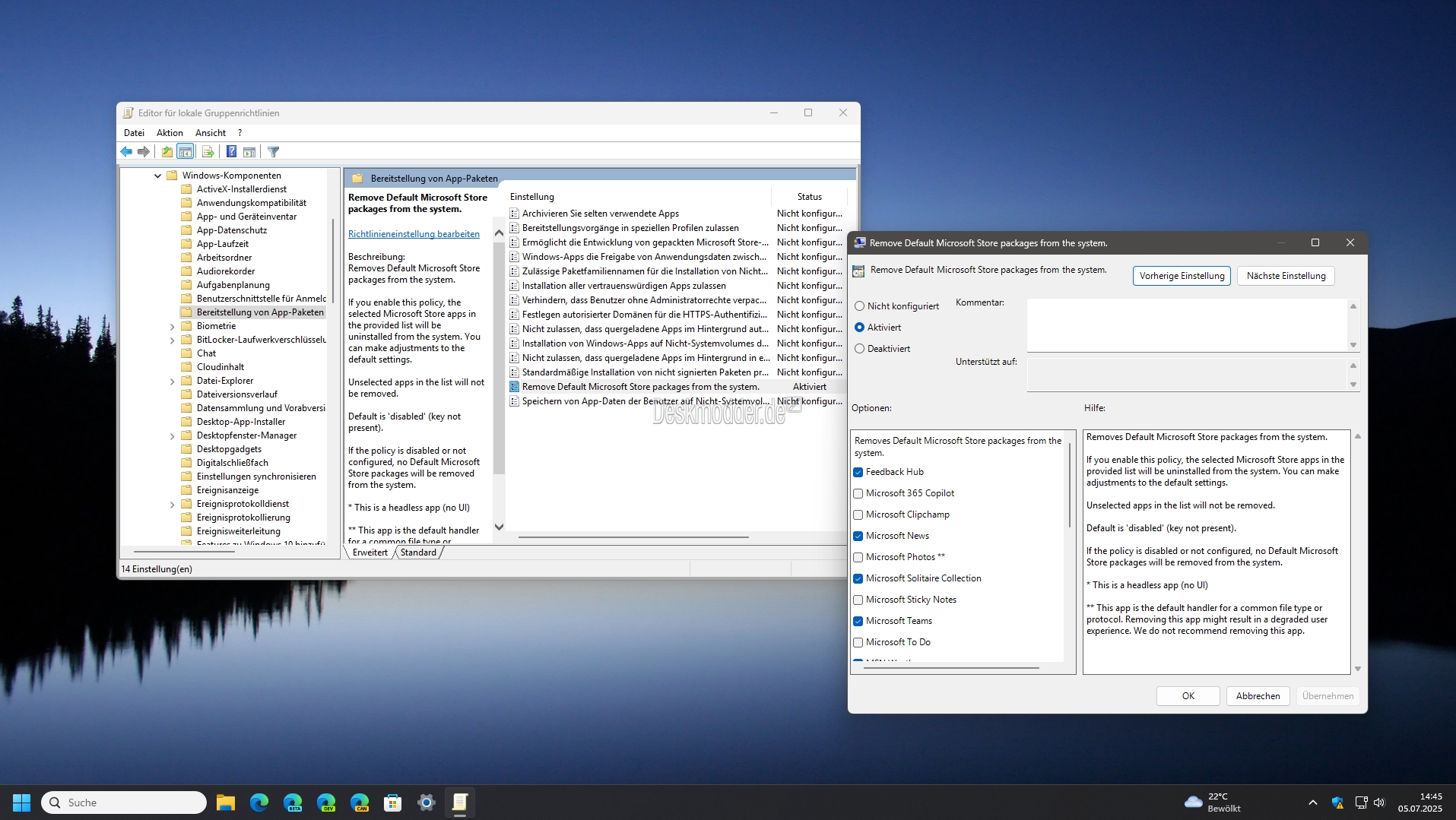1456x820 pixels.
Task: Click the show/hide action pane icon
Action: [x=249, y=152]
